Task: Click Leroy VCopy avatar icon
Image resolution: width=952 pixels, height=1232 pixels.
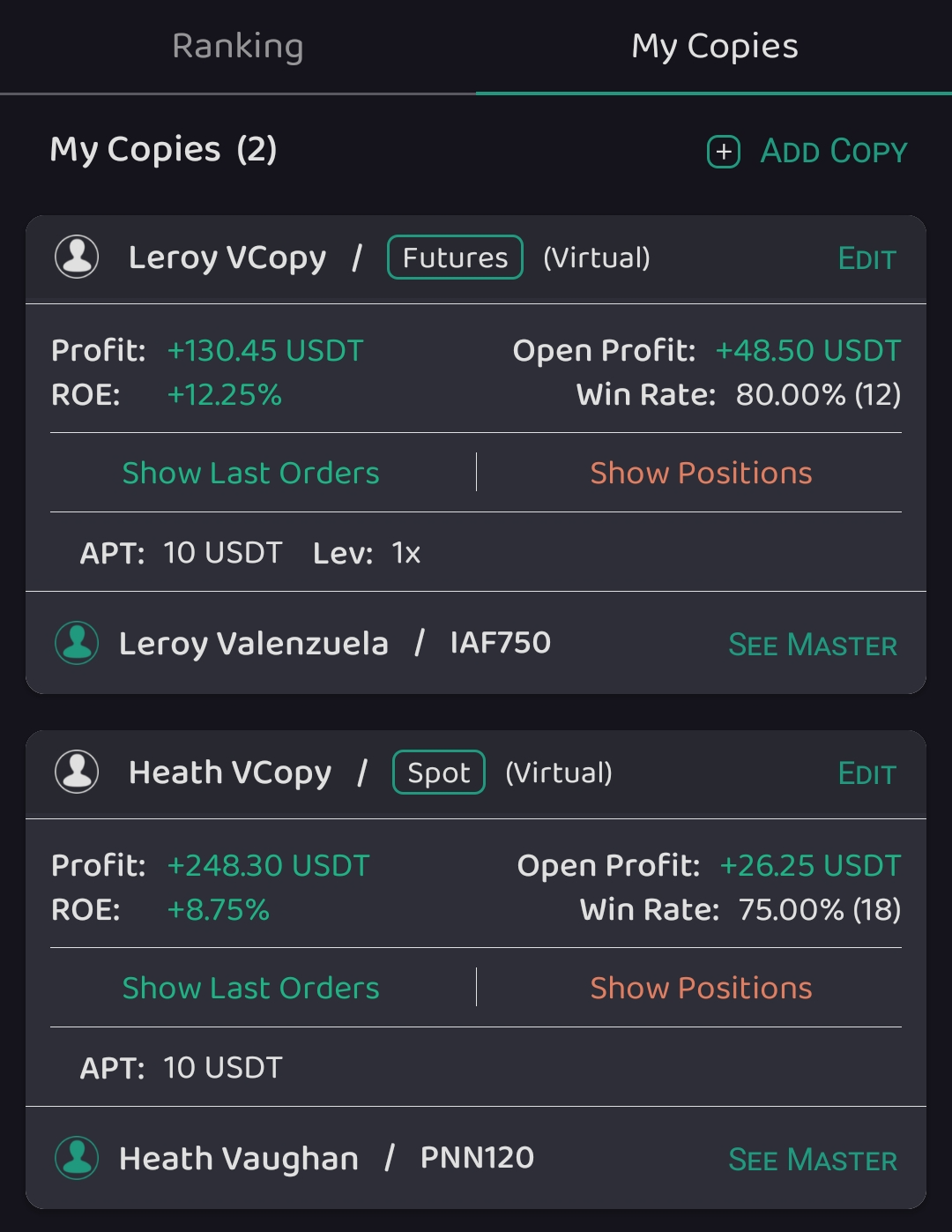Action: tap(77, 258)
